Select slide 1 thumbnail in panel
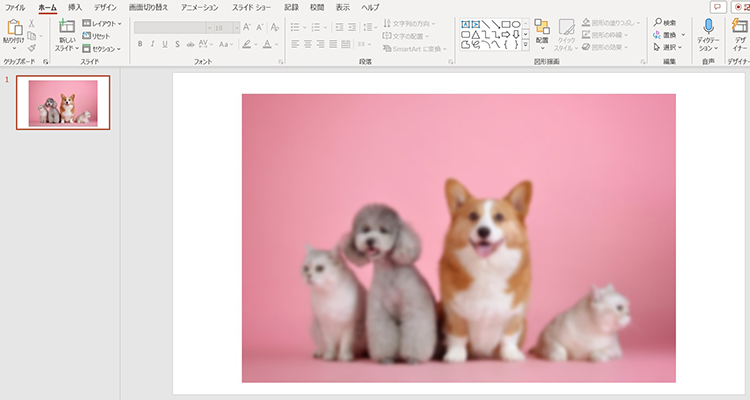 [x=62, y=102]
